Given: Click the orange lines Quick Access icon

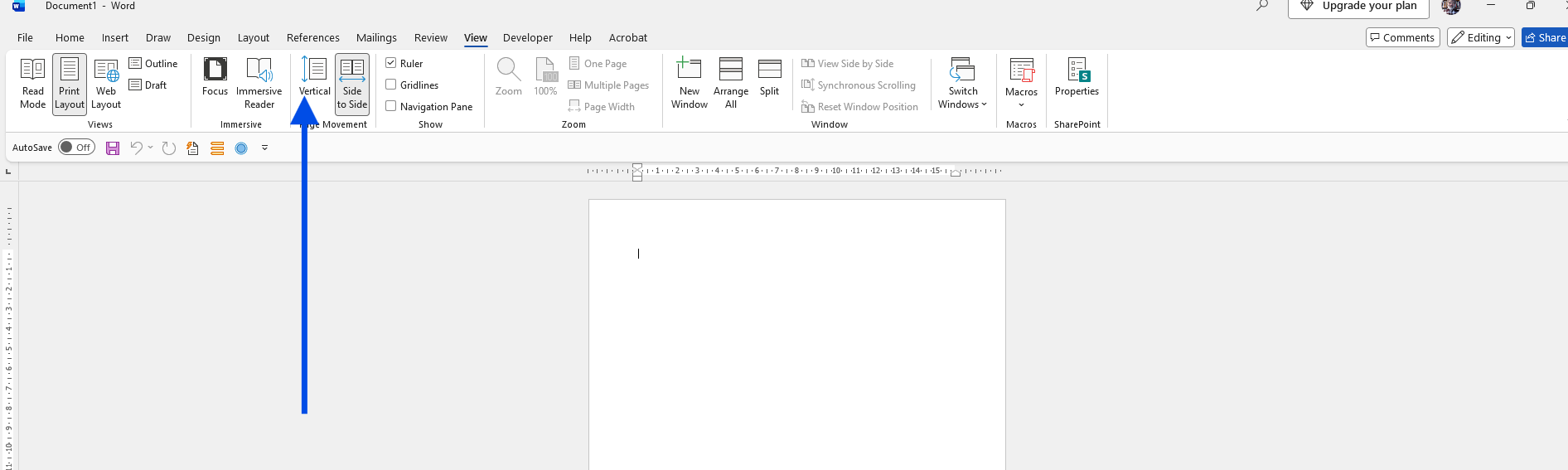Looking at the screenshot, I should click(217, 148).
